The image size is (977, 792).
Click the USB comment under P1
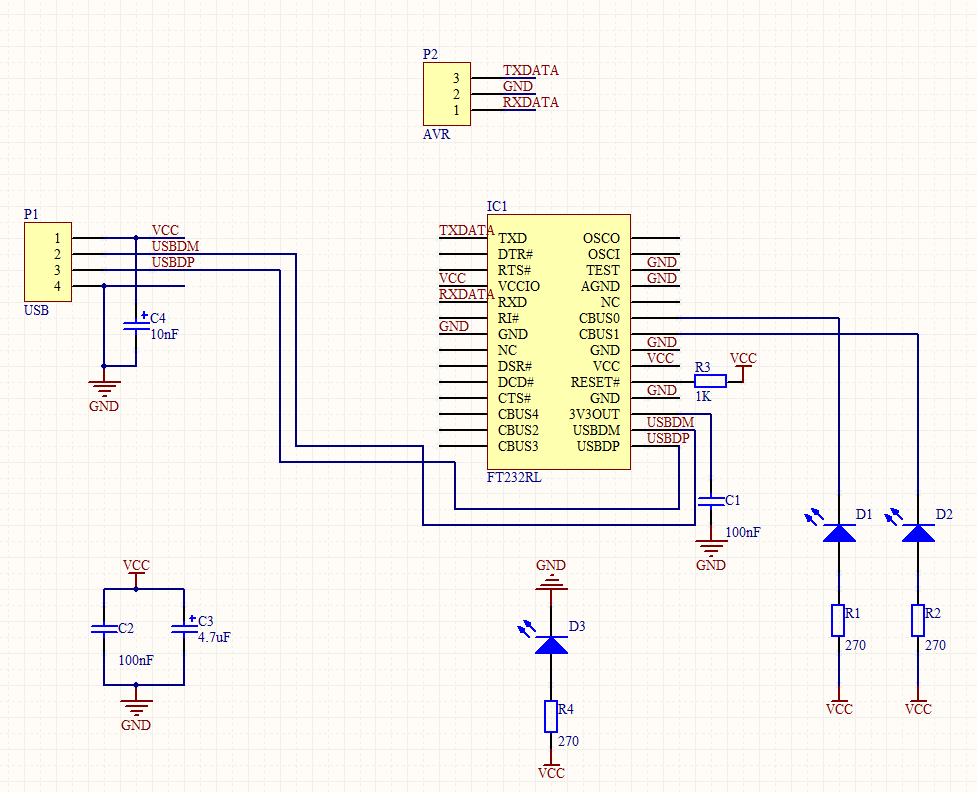(36, 310)
